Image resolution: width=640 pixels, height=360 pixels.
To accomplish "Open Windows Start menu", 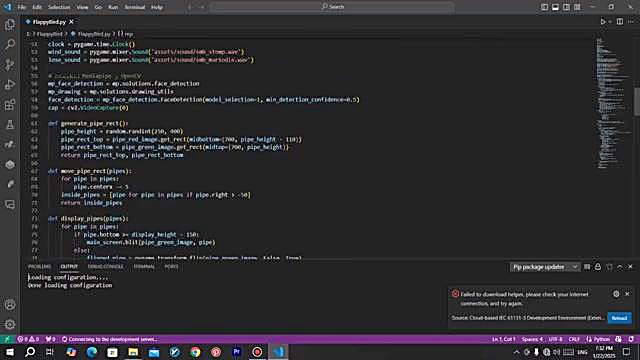I will 10,352.
